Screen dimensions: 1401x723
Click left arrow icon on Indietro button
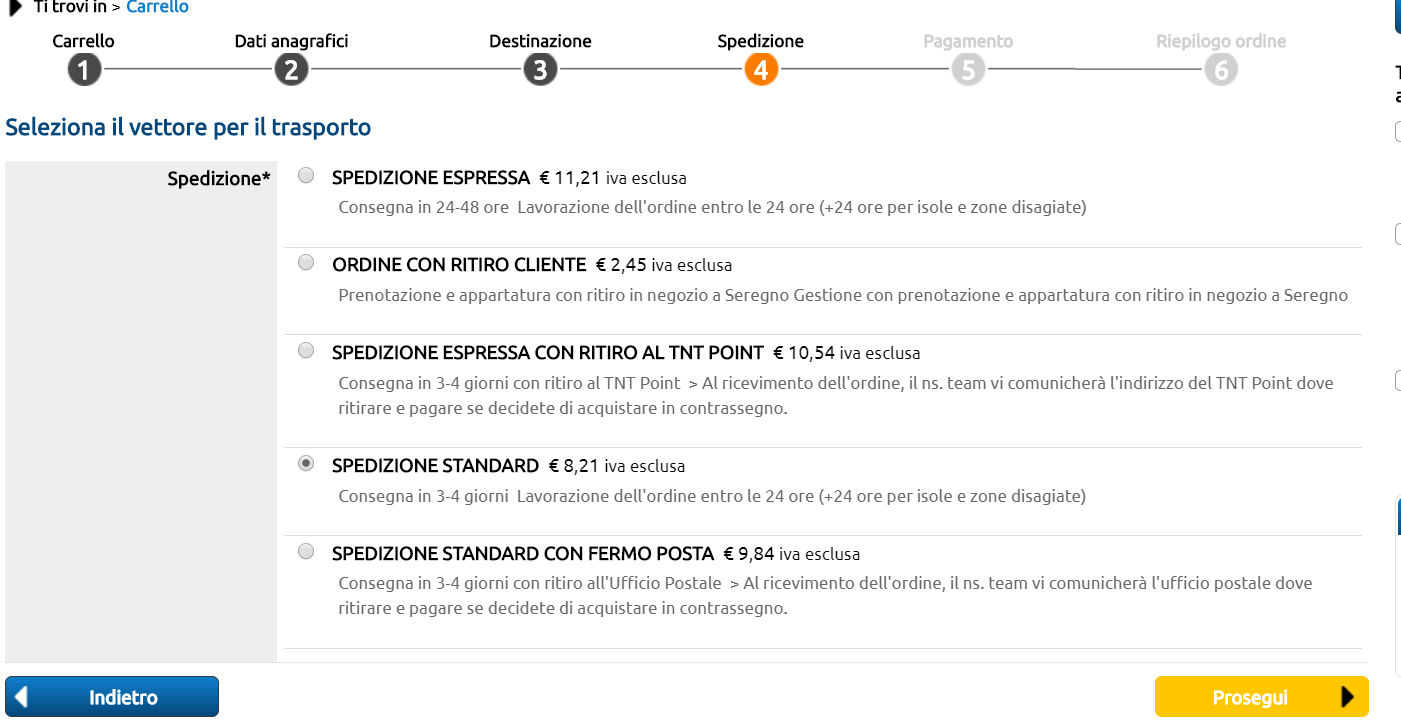(22, 697)
